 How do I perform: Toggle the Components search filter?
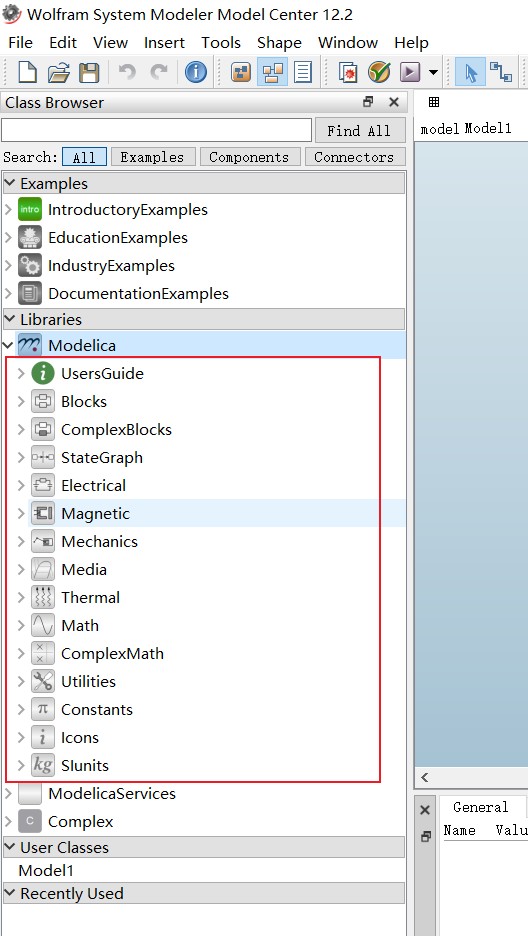click(x=249, y=158)
